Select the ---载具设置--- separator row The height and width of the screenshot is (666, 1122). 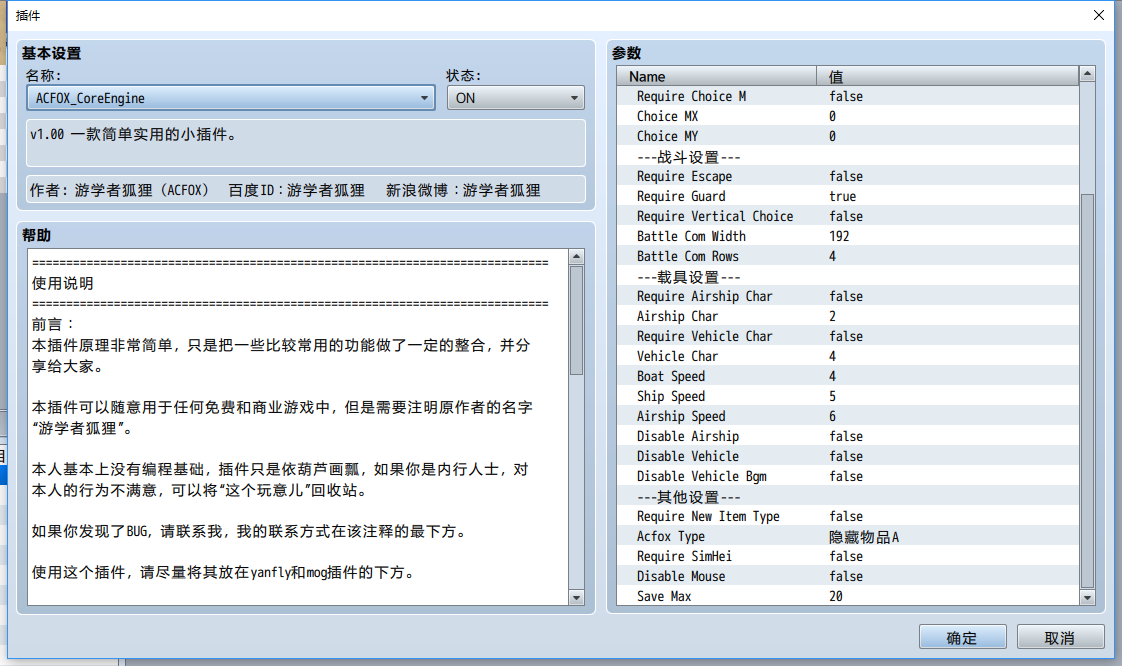[848, 276]
